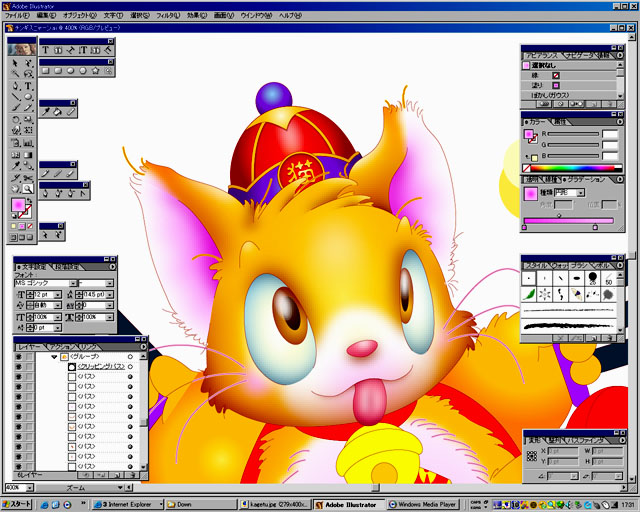This screenshot has width=640, height=512.
Task: Click target circle of <クリッピングパス> row
Action: coord(130,367)
